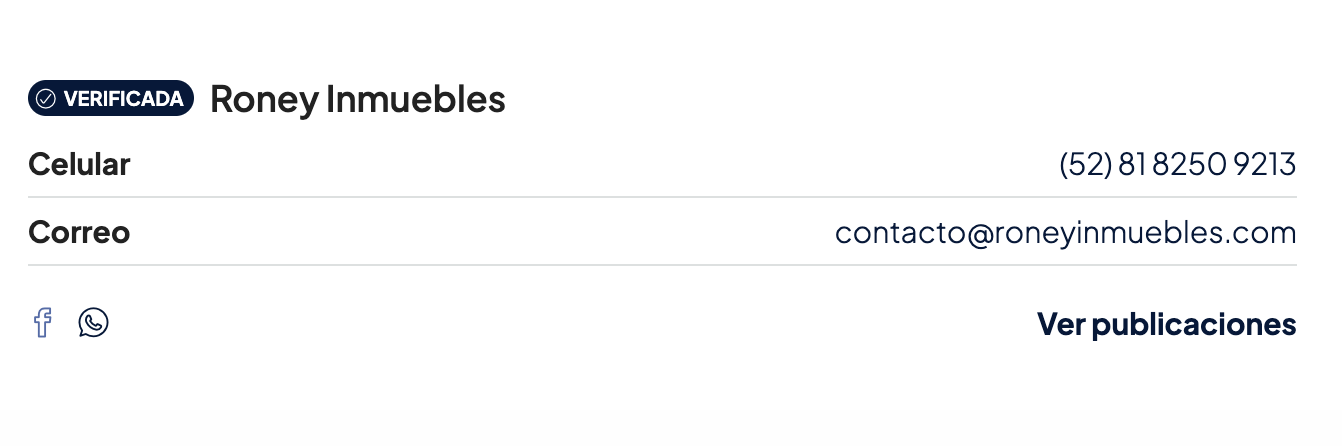Click the (52) country code in the phone number

1085,164
